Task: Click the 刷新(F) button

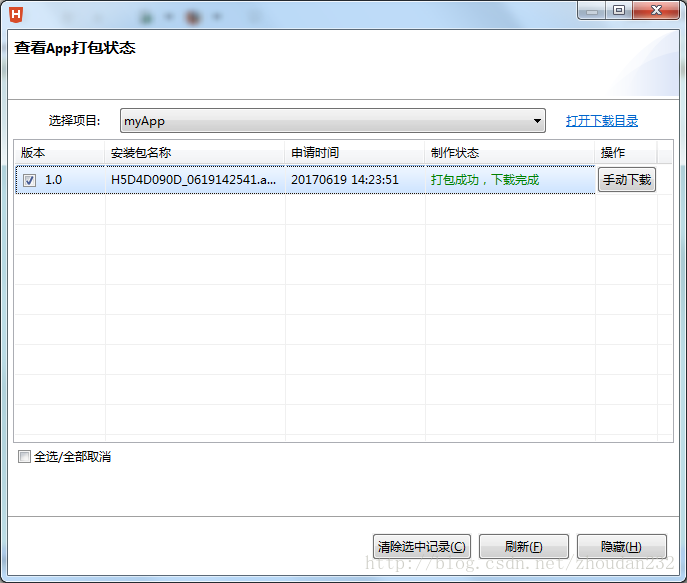Action: [524, 546]
